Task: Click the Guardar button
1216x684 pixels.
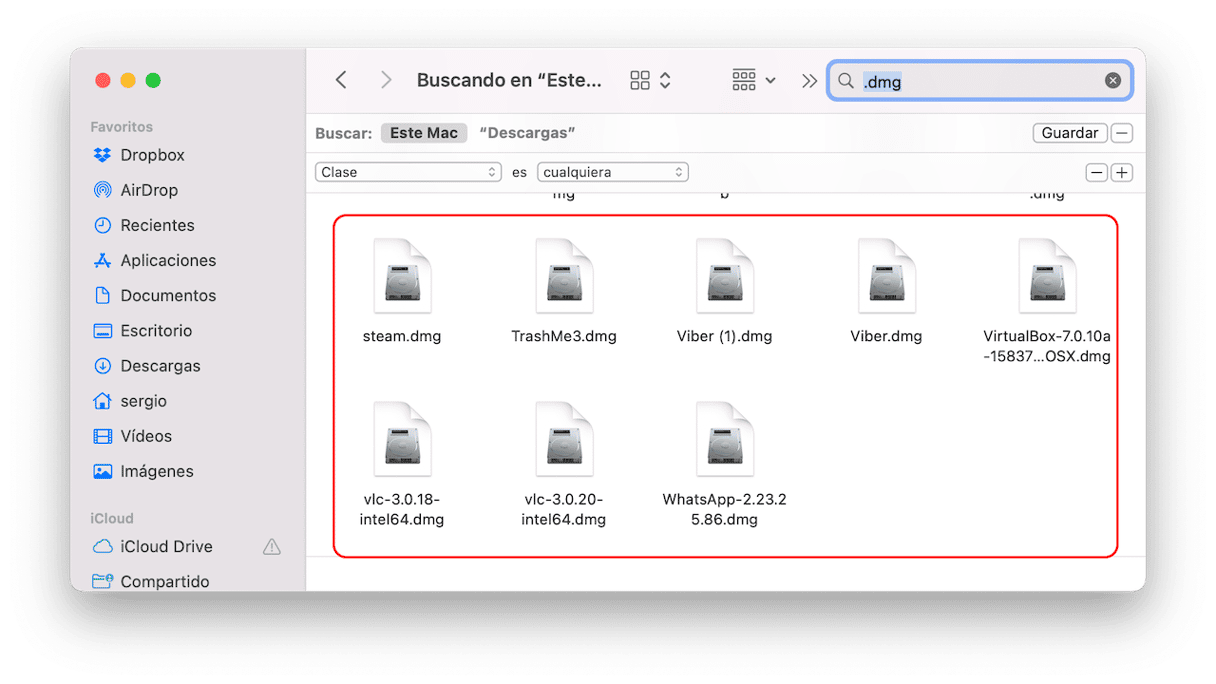Action: point(1069,133)
